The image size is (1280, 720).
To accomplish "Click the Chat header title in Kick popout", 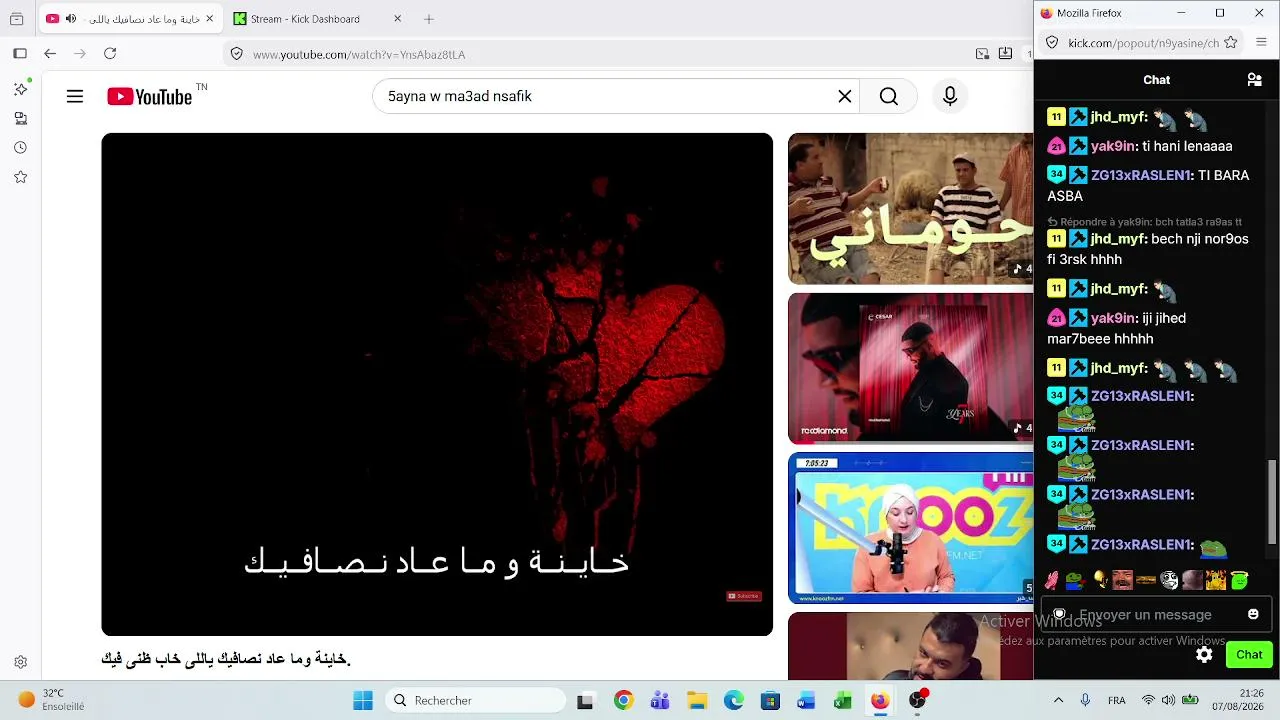I will [1156, 80].
